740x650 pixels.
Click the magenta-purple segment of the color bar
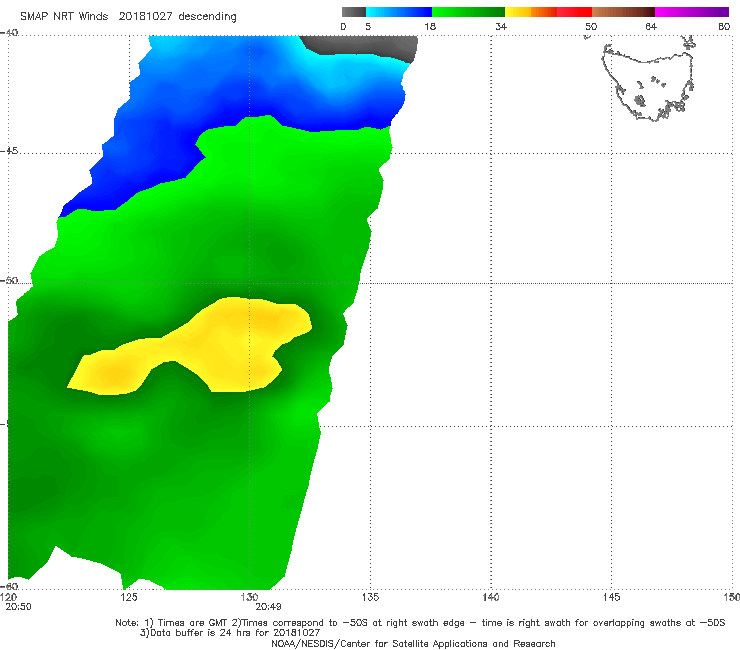tap(692, 12)
